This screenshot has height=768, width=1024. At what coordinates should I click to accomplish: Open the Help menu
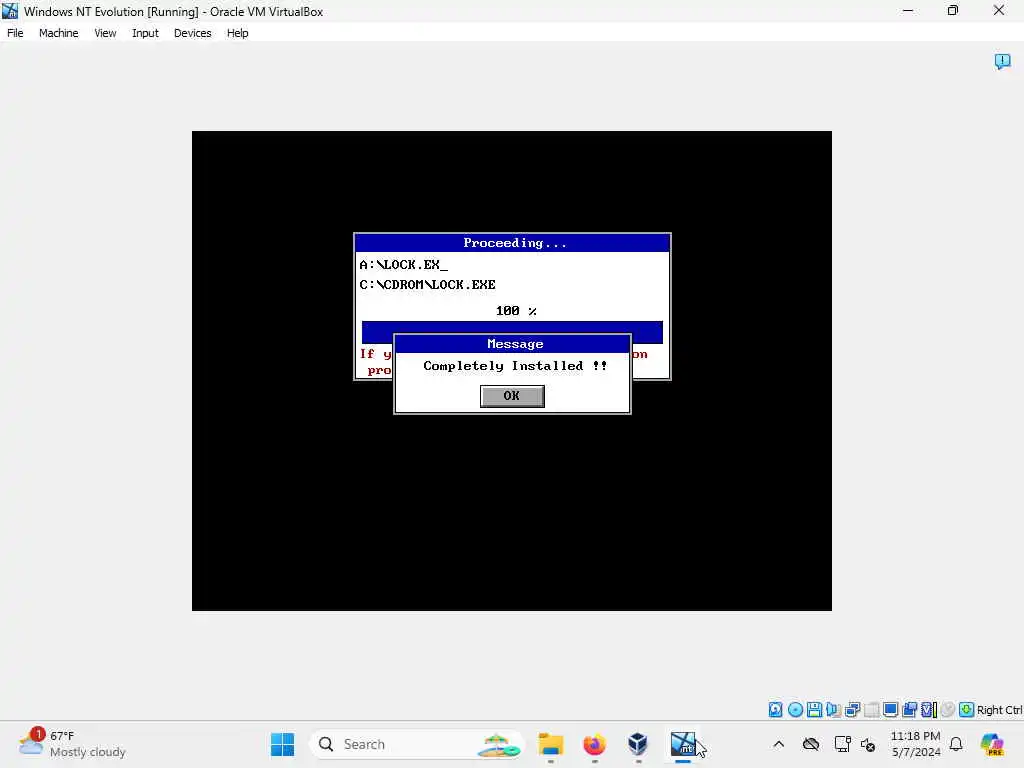point(238,33)
